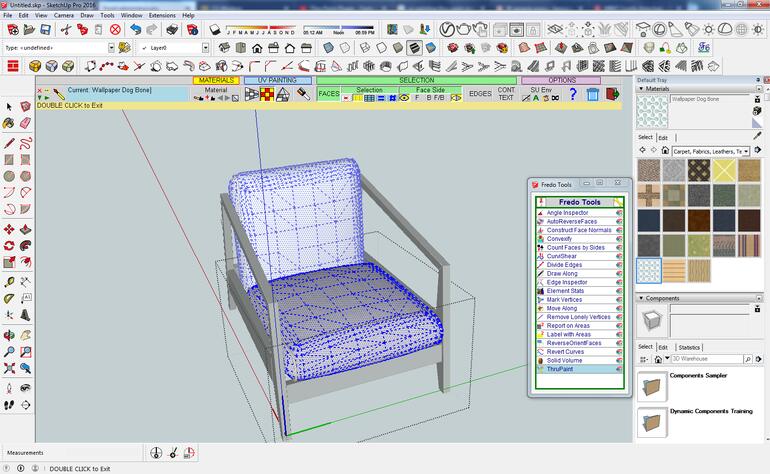Select the yellow crossed fabric swatch
The image size is (770, 474).
tap(723, 170)
